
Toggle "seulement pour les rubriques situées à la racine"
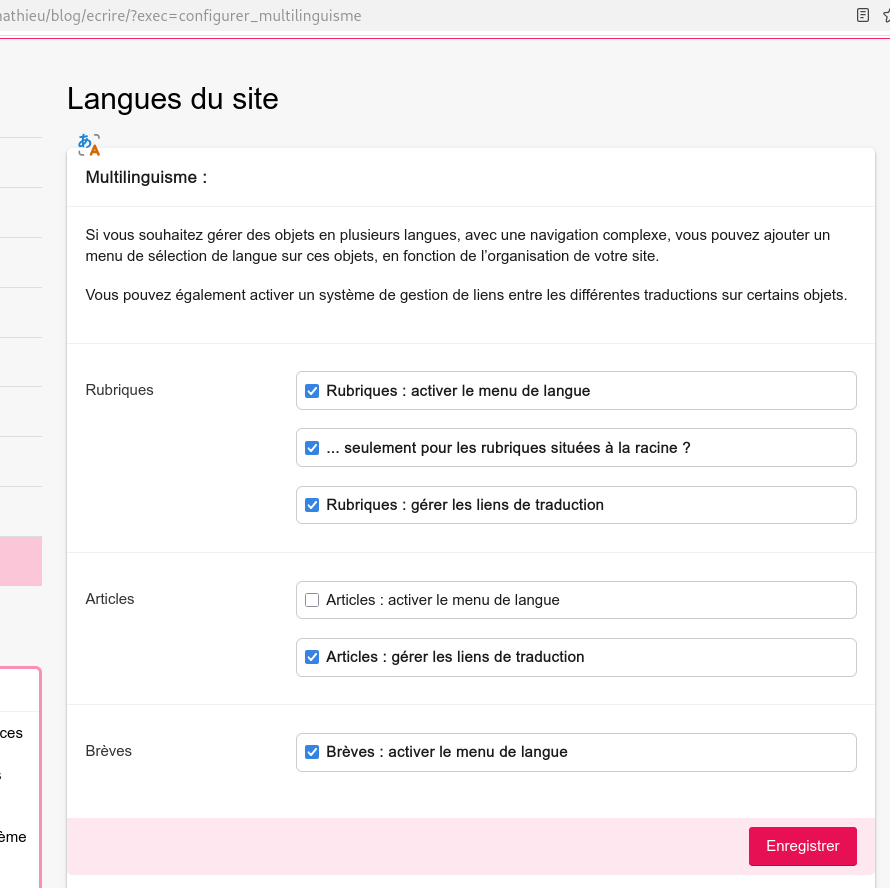point(312,448)
